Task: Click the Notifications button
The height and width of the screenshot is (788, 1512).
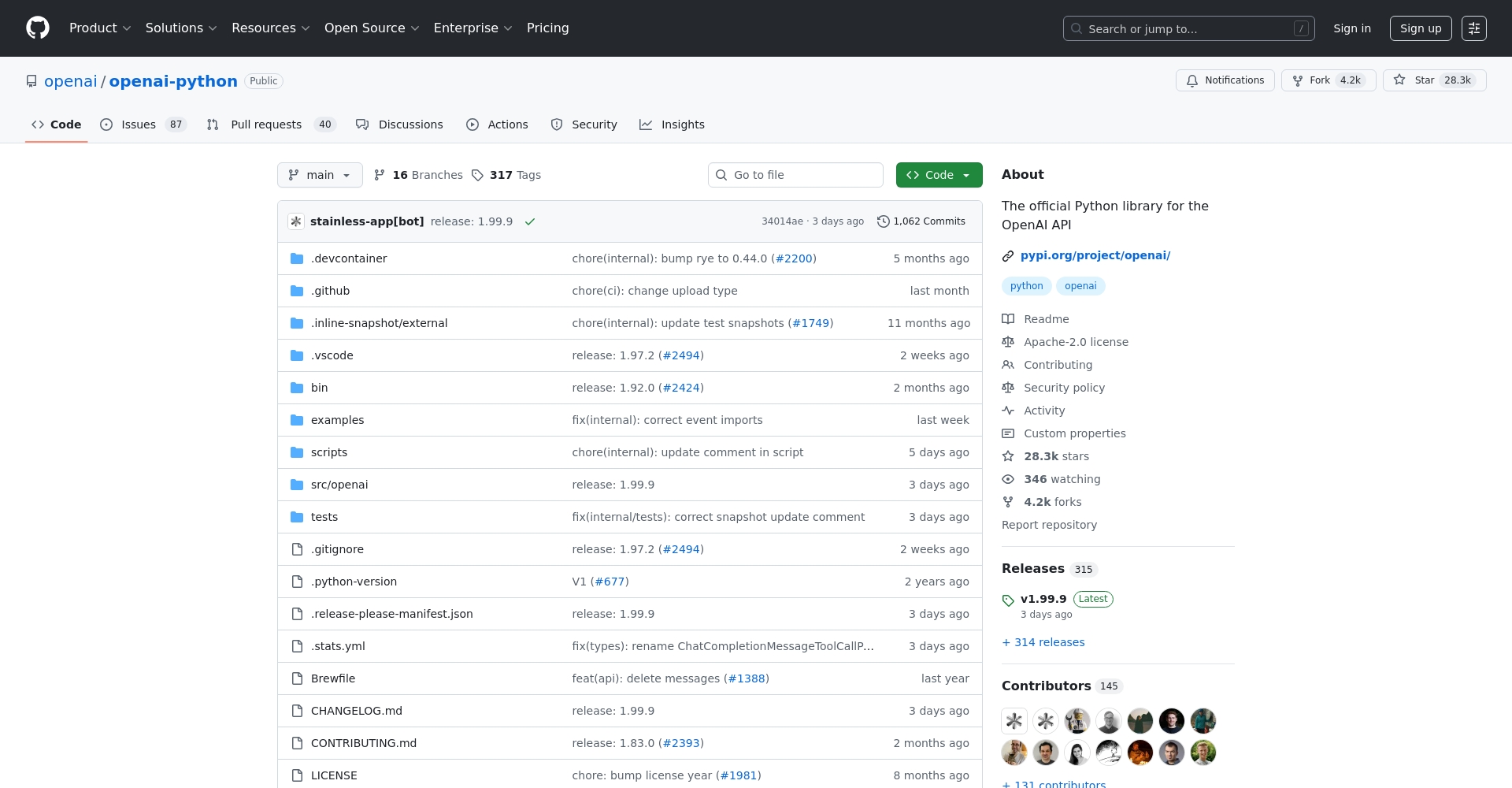Action: (1225, 80)
